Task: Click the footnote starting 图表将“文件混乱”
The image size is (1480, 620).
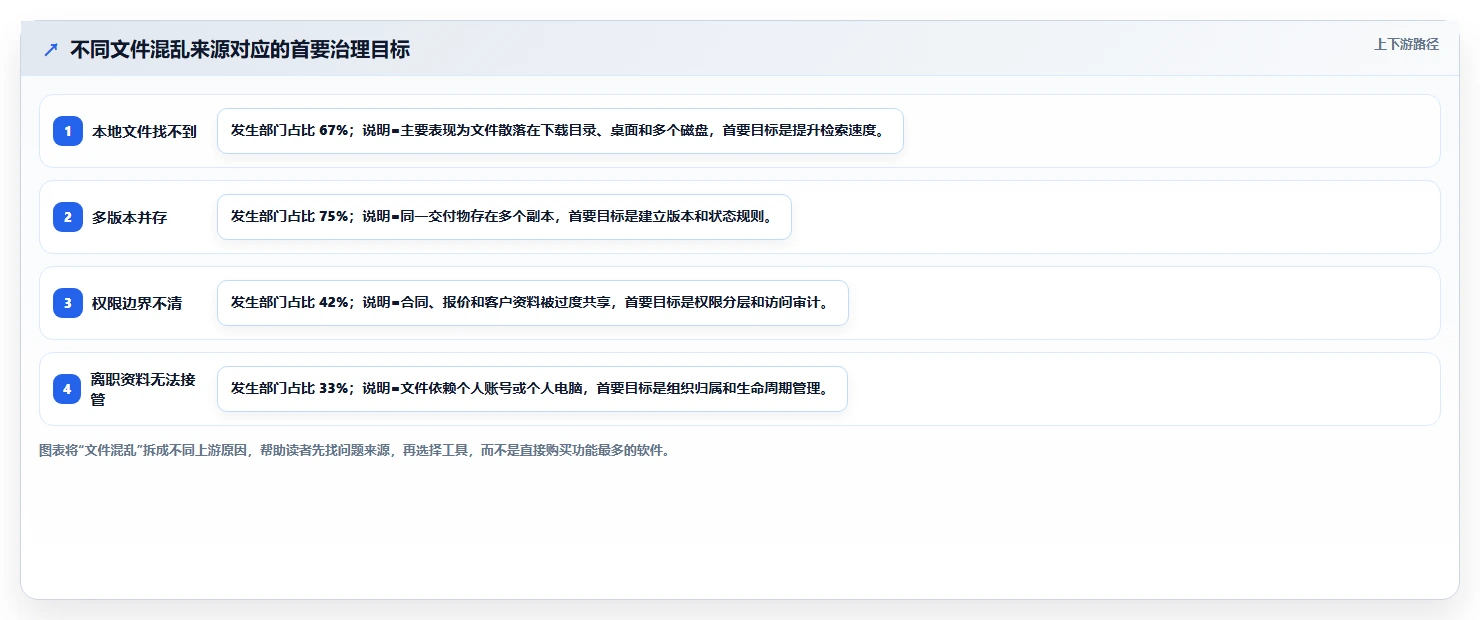Action: tap(354, 450)
